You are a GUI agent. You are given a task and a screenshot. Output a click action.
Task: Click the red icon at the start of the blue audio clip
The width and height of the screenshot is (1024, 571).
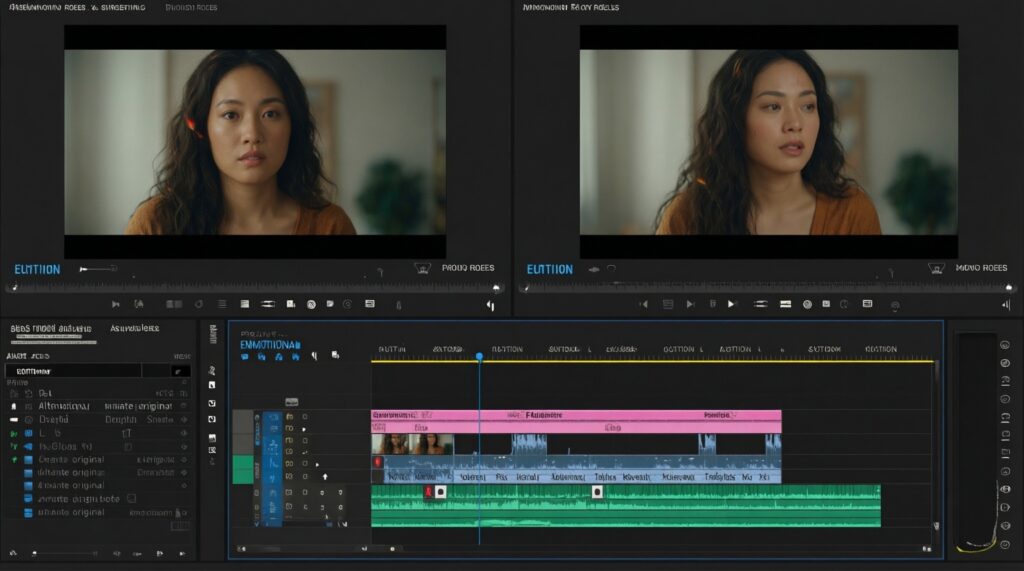[377, 462]
